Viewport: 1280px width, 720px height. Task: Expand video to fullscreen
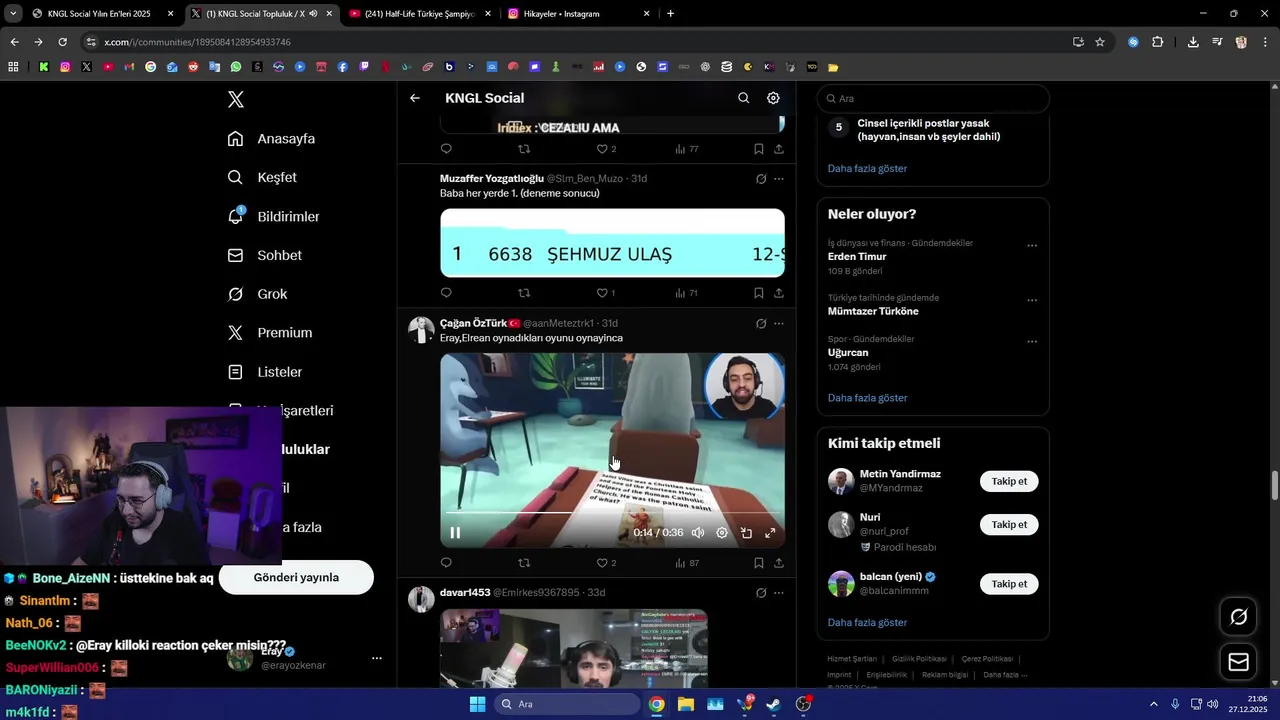coord(770,533)
